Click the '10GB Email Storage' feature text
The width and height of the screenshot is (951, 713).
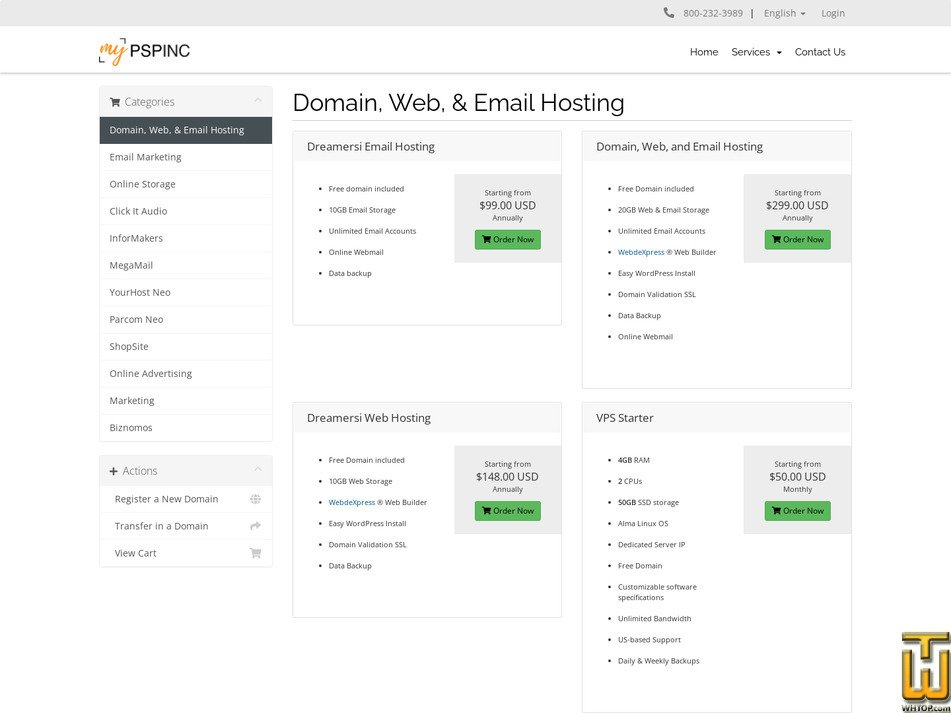(362, 210)
